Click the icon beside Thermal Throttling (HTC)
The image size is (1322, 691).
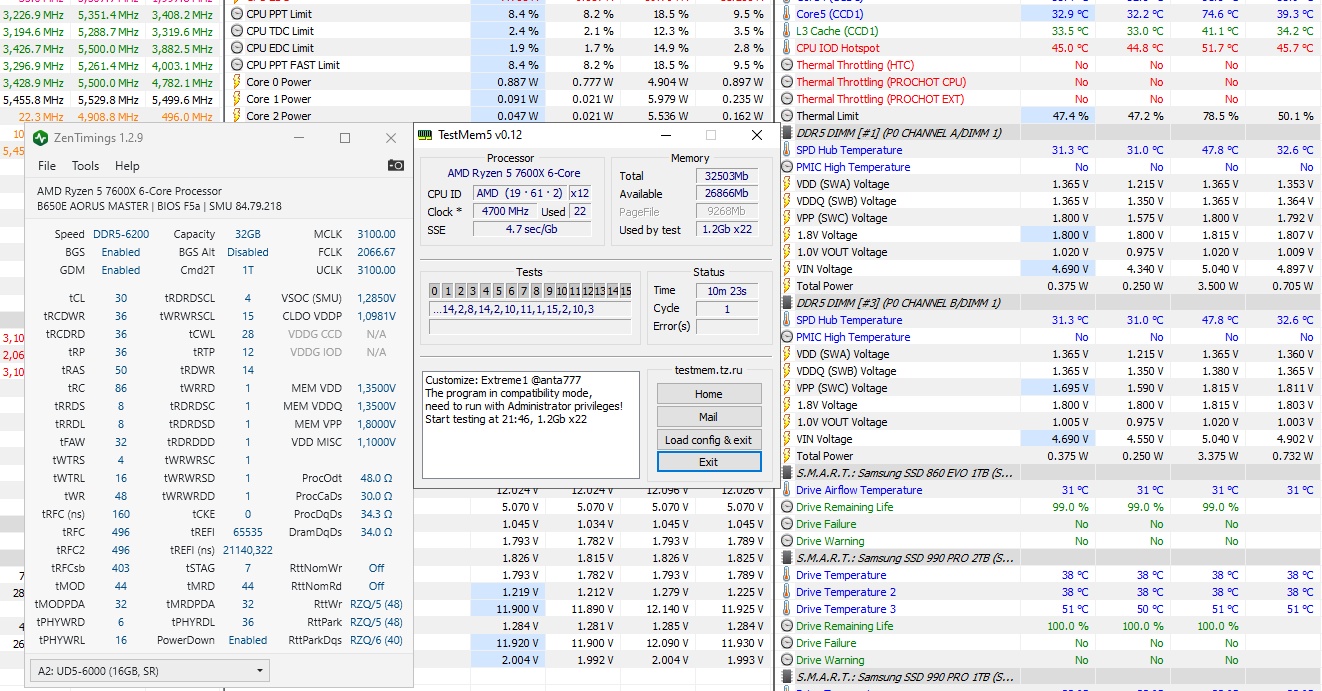[x=787, y=65]
